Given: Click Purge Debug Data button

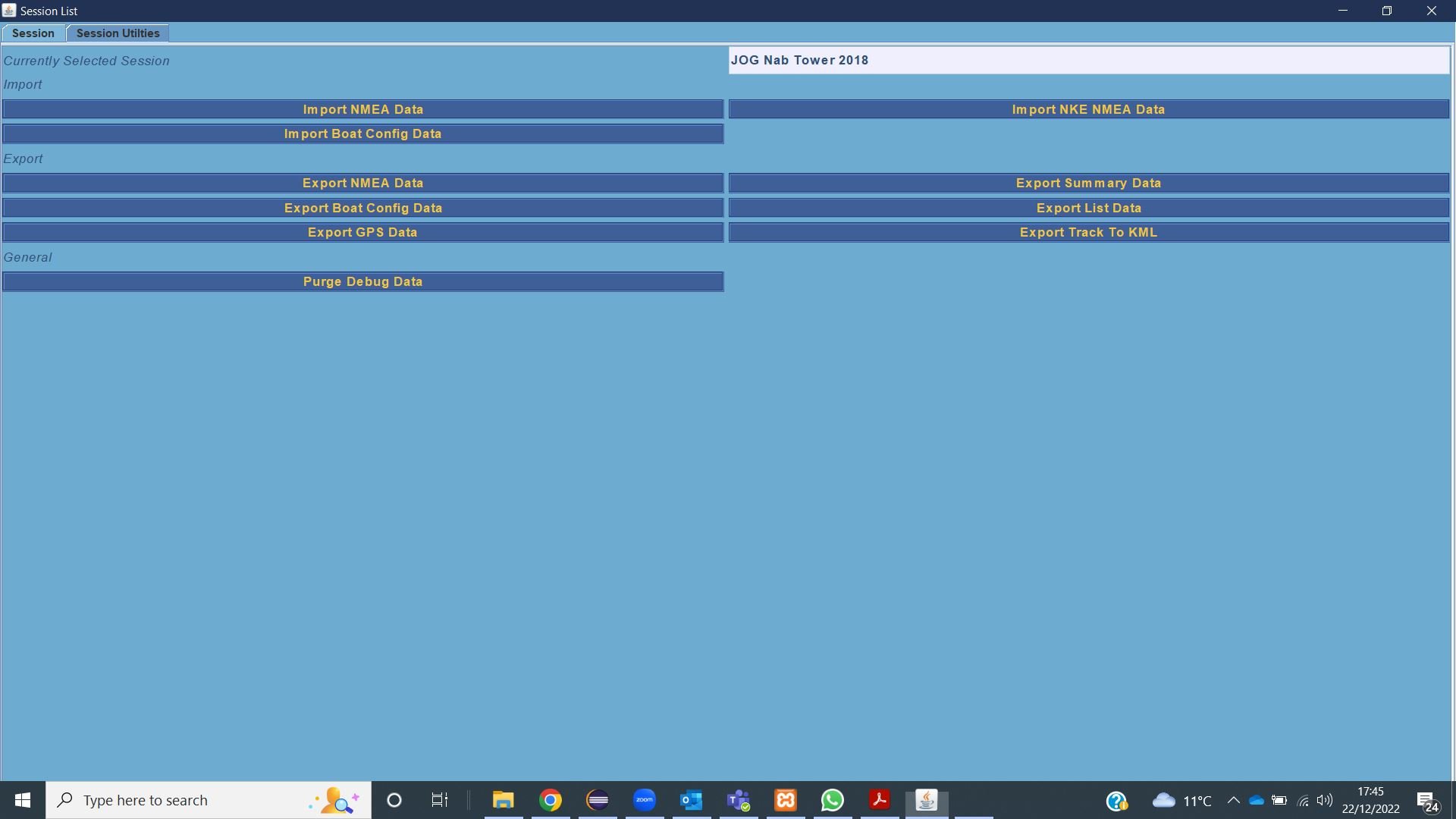Looking at the screenshot, I should coord(362,281).
